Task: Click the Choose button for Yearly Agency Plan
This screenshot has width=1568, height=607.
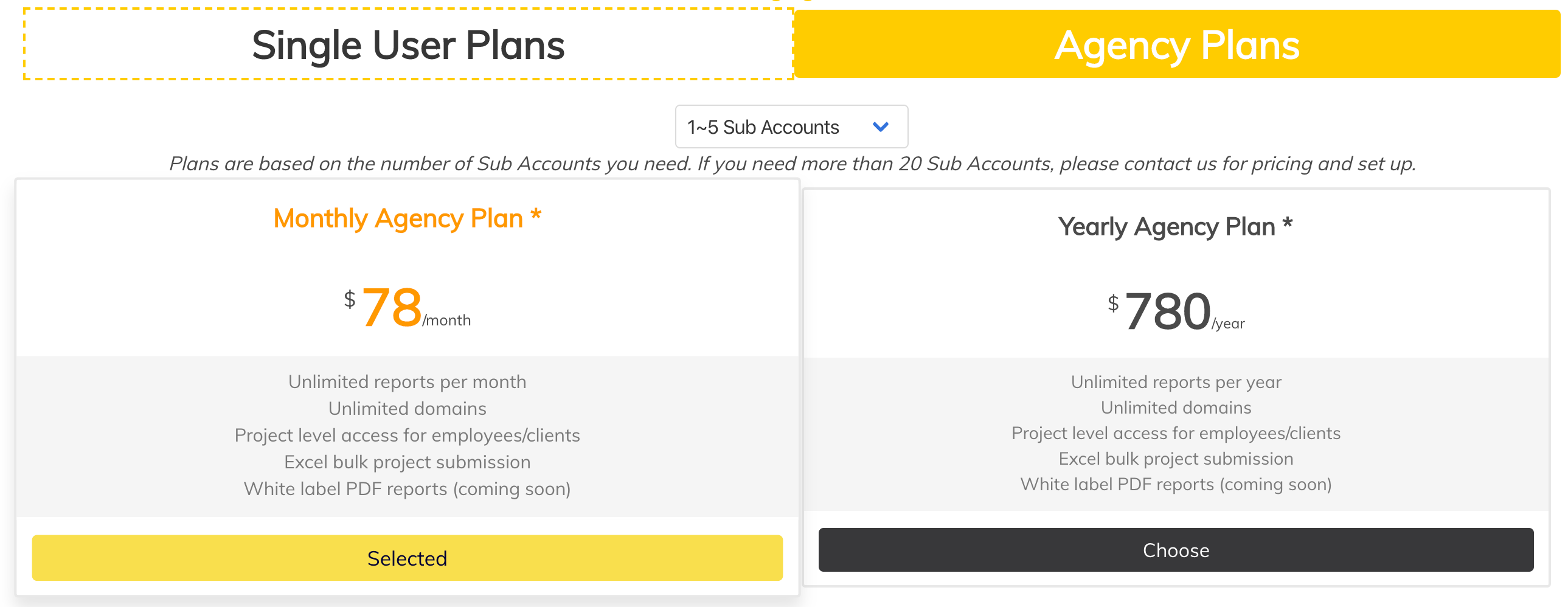Action: coord(1174,550)
